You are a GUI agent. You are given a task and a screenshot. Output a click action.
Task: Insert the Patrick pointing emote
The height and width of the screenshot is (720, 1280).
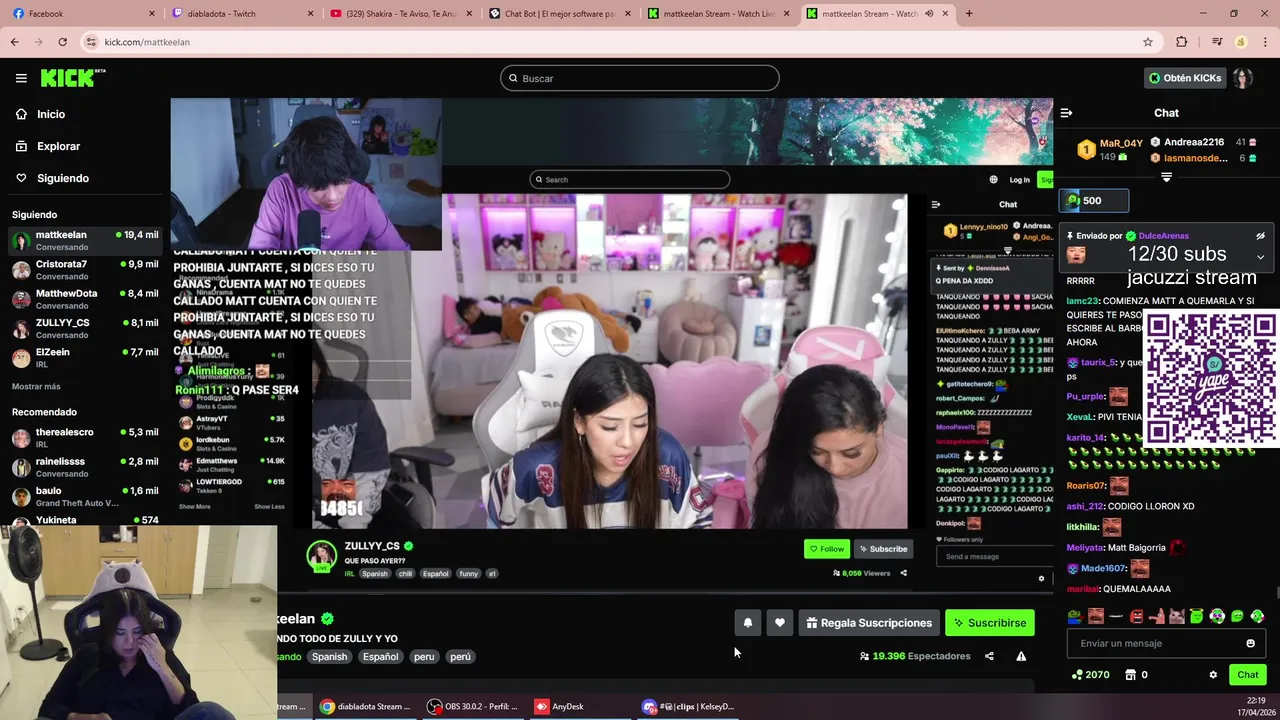[x=1157, y=616]
